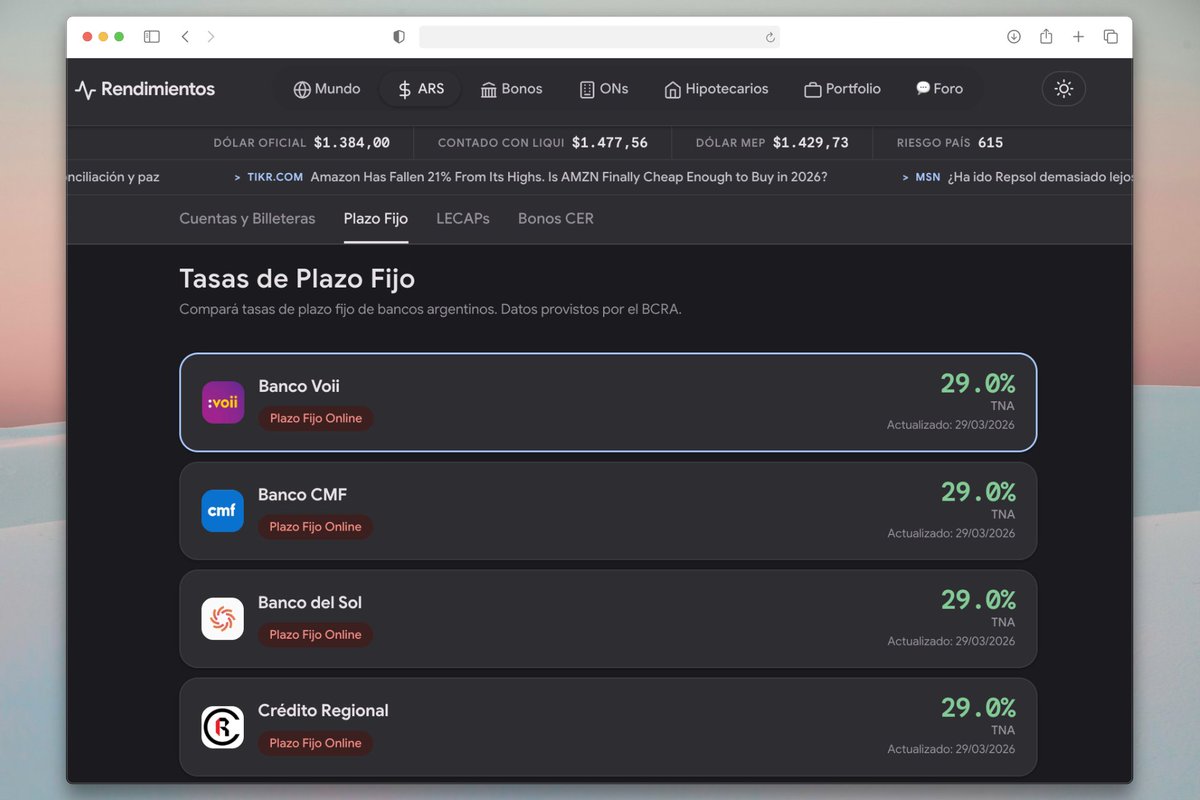Open a new Safari tab
The width and height of the screenshot is (1200, 800).
(x=1078, y=37)
